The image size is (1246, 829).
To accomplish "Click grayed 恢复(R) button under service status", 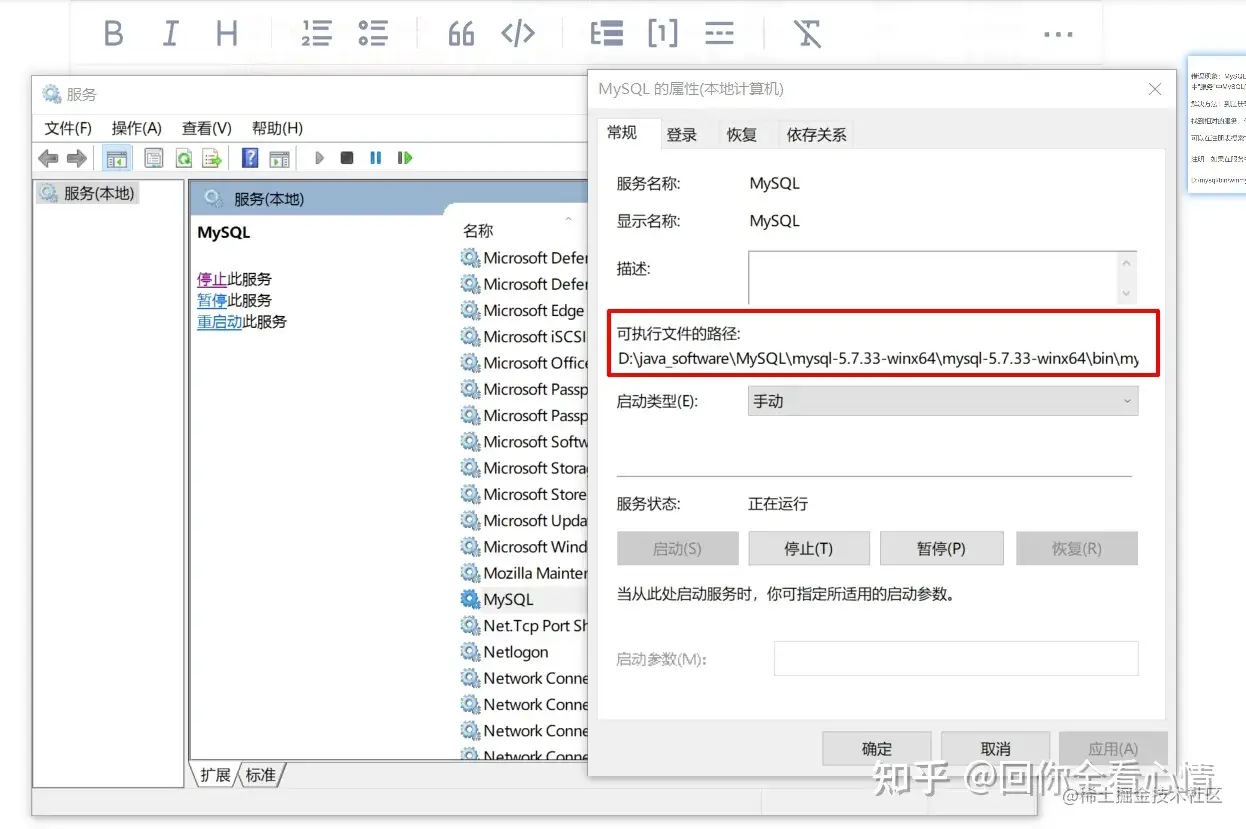I will pos(1077,548).
